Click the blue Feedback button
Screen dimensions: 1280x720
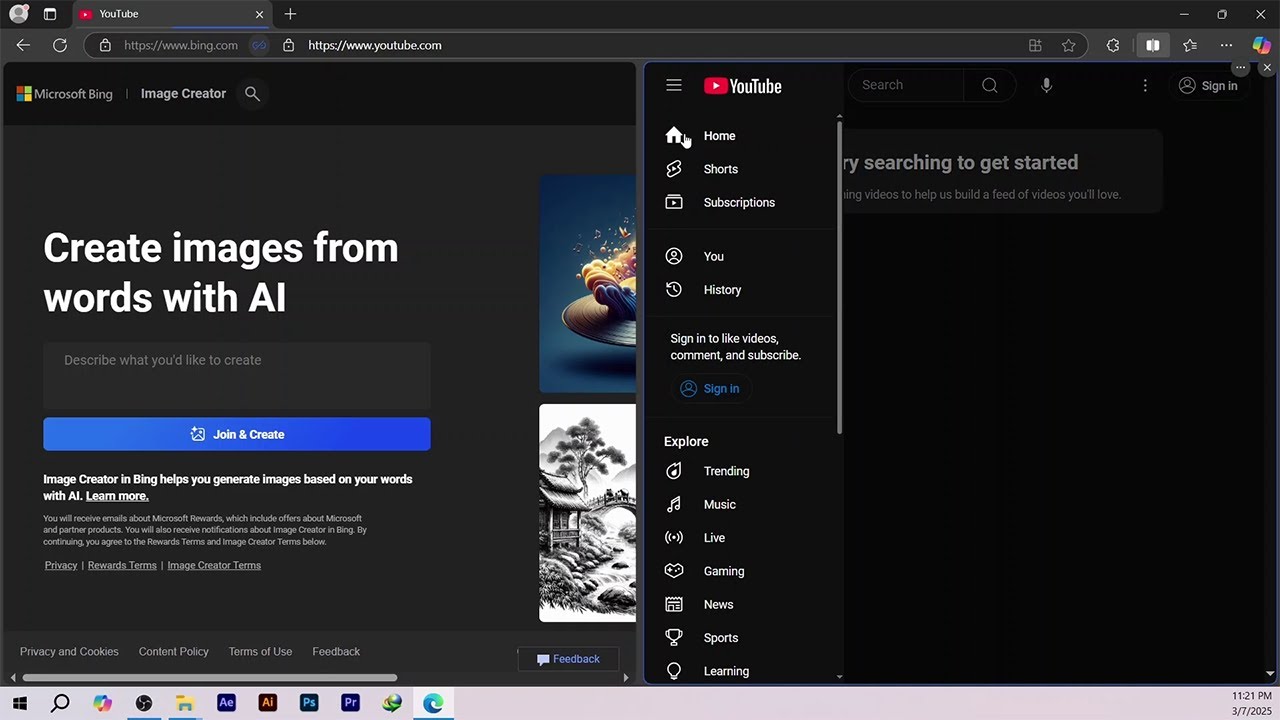click(x=568, y=659)
